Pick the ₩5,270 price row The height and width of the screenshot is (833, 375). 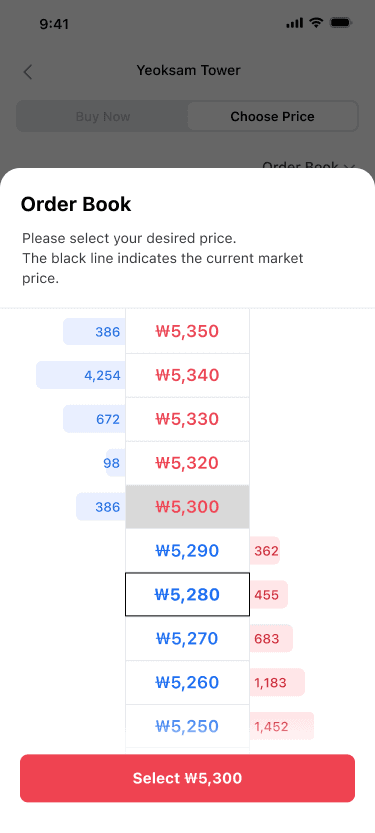[188, 638]
